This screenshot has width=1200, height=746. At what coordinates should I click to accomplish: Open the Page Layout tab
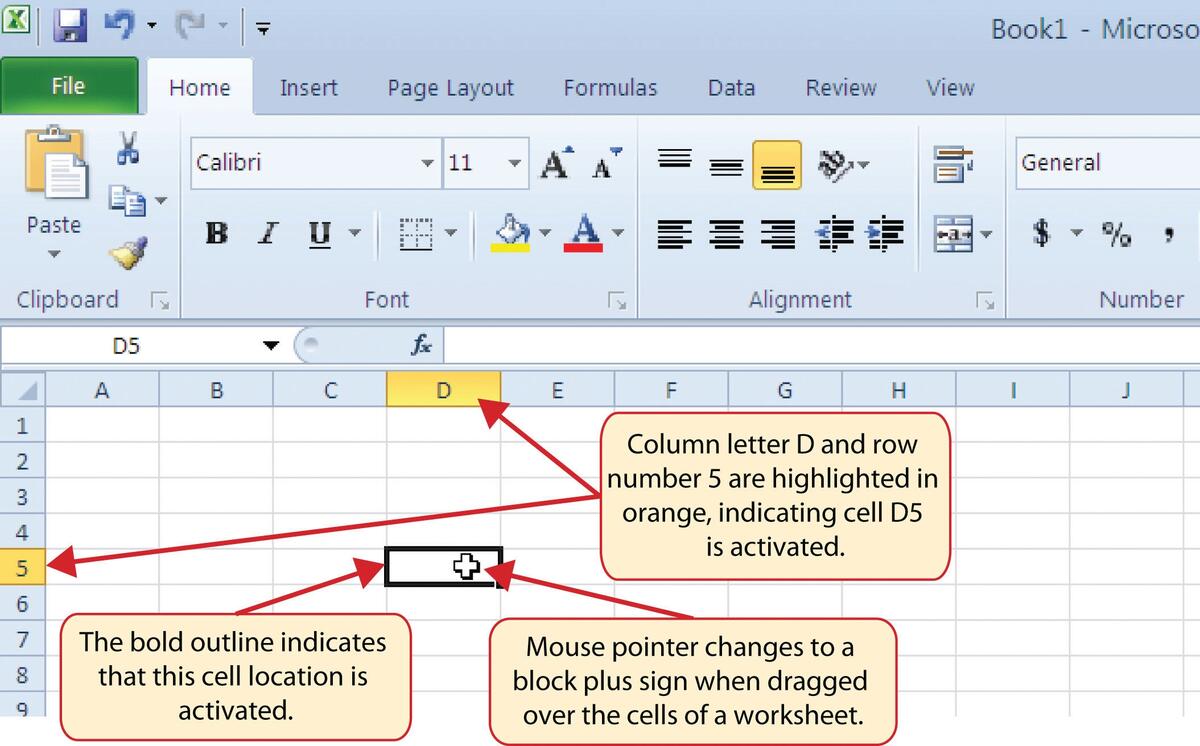click(x=451, y=88)
